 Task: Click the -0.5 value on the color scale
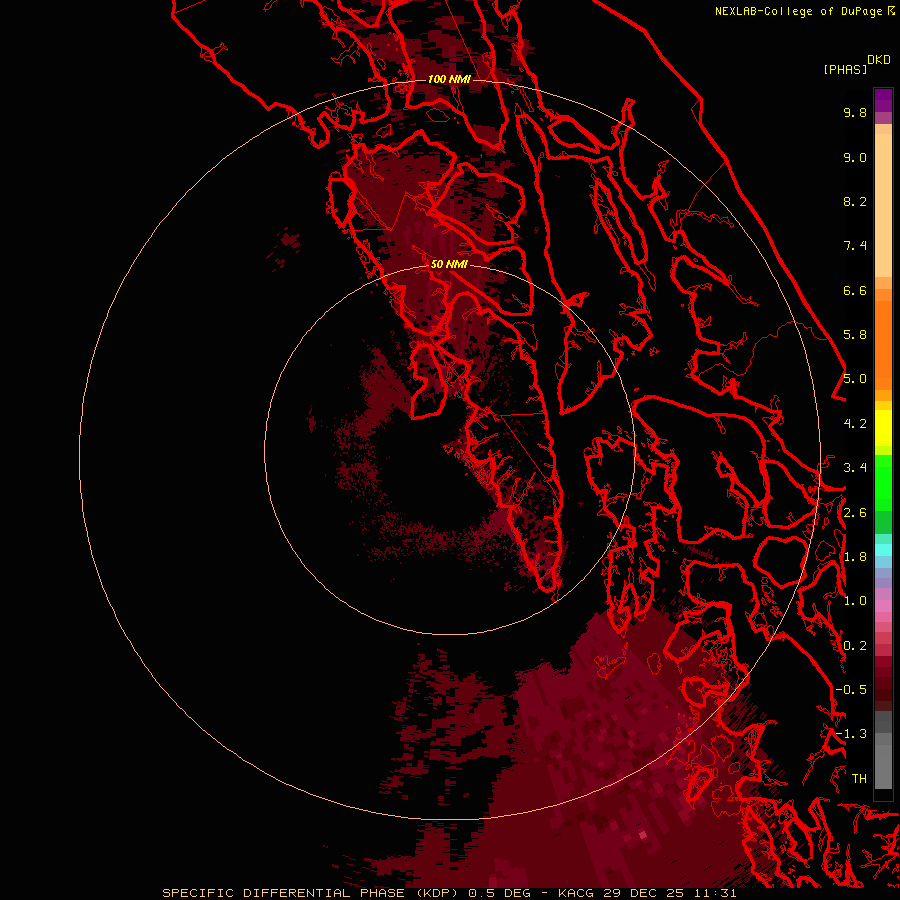851,690
